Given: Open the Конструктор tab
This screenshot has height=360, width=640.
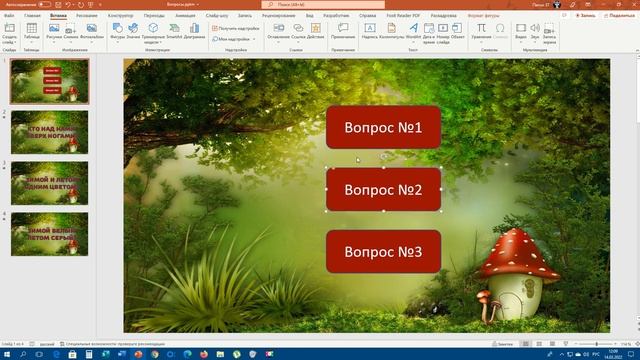Looking at the screenshot, I should coord(120,16).
